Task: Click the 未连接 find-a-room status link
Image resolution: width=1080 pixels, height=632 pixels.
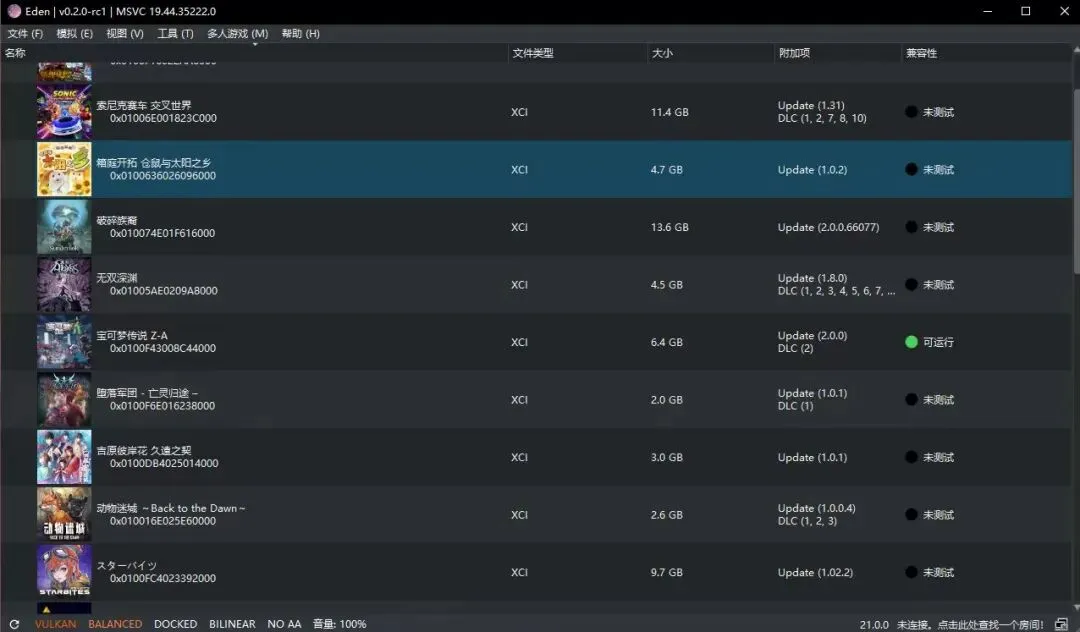Action: coord(970,624)
